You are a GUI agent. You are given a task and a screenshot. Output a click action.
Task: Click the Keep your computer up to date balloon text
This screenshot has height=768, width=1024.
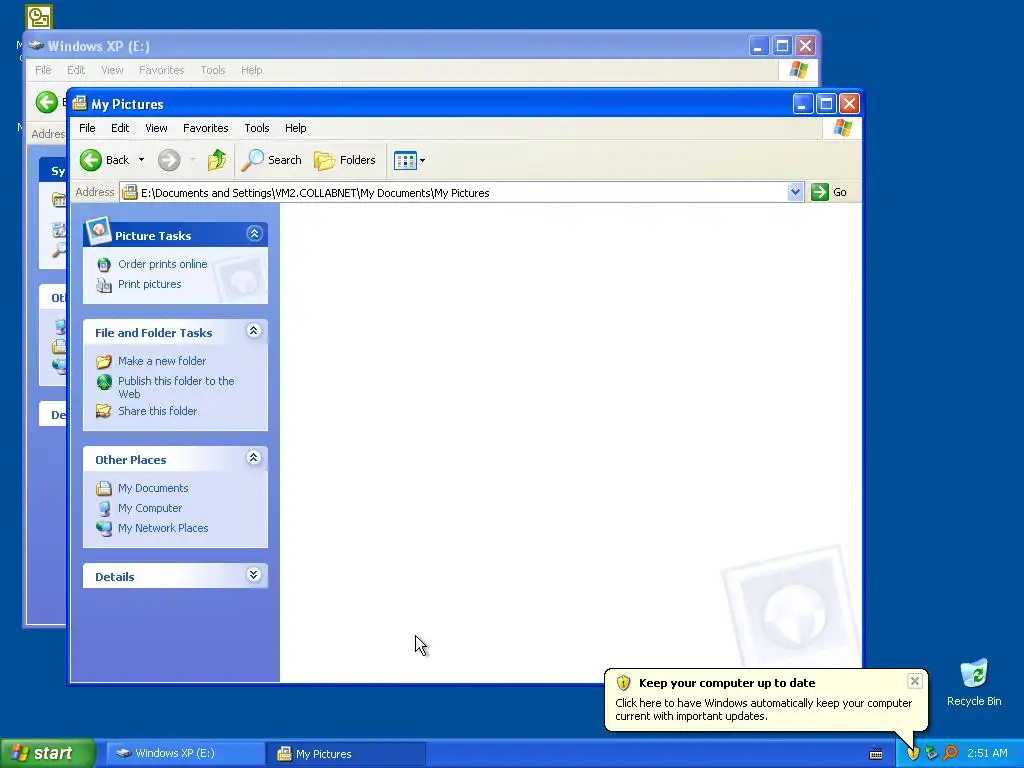(x=727, y=683)
